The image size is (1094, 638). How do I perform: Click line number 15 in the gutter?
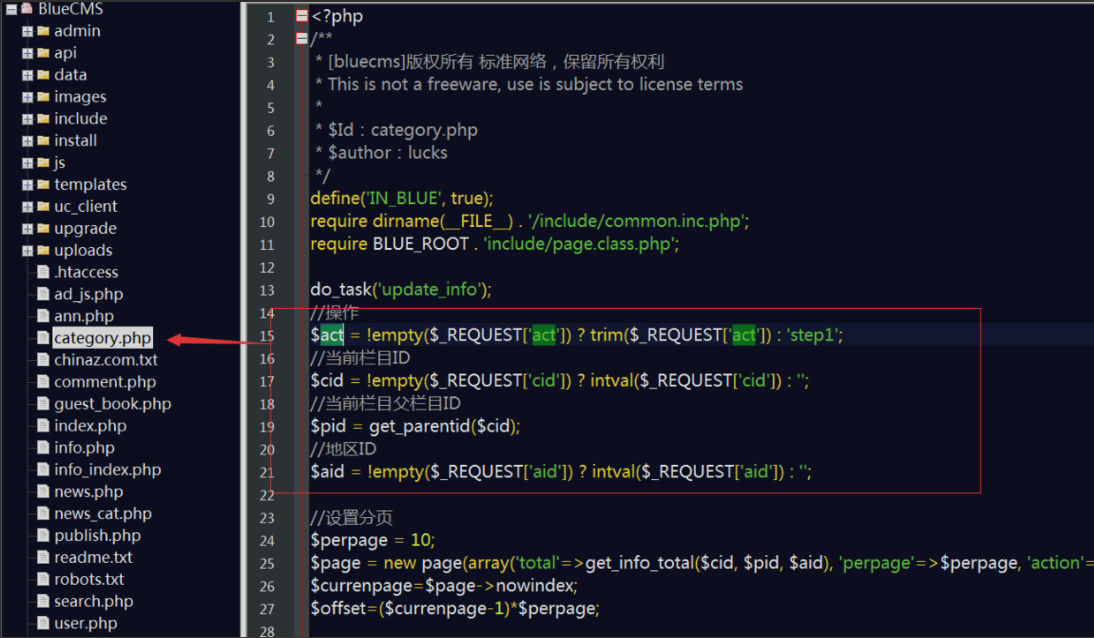pyautogui.click(x=267, y=336)
